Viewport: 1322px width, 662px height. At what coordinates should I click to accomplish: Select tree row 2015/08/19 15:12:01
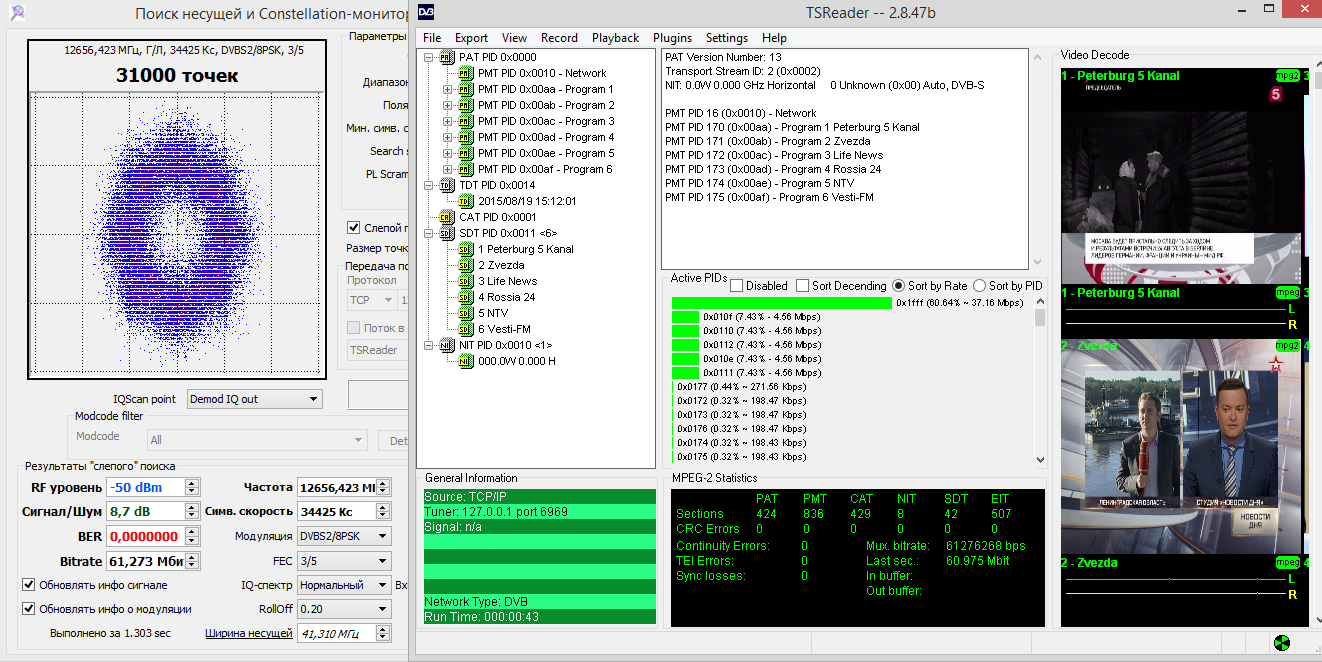527,201
